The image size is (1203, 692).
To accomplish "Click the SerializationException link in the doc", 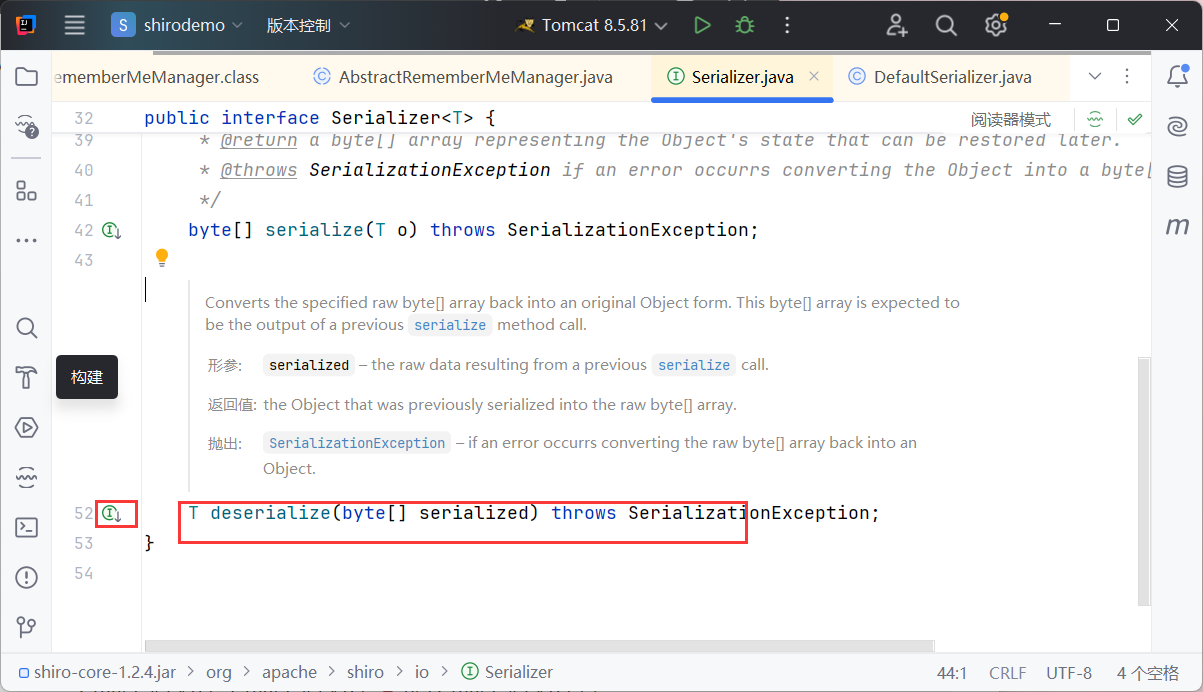I will 357,443.
